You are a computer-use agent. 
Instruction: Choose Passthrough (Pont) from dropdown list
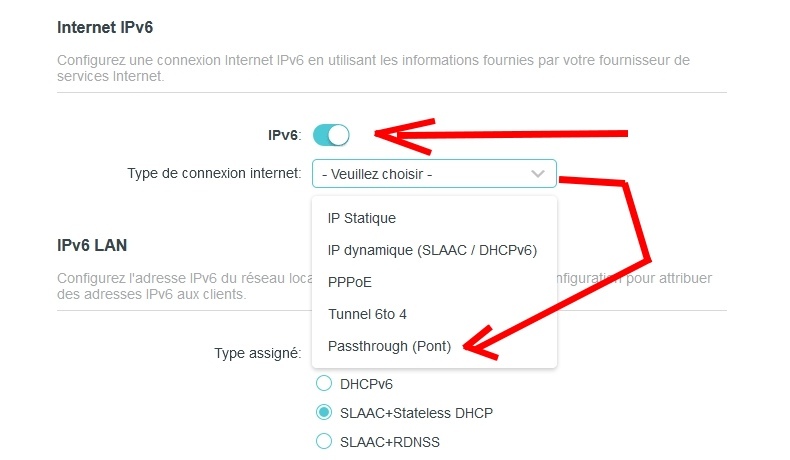pyautogui.click(x=390, y=347)
